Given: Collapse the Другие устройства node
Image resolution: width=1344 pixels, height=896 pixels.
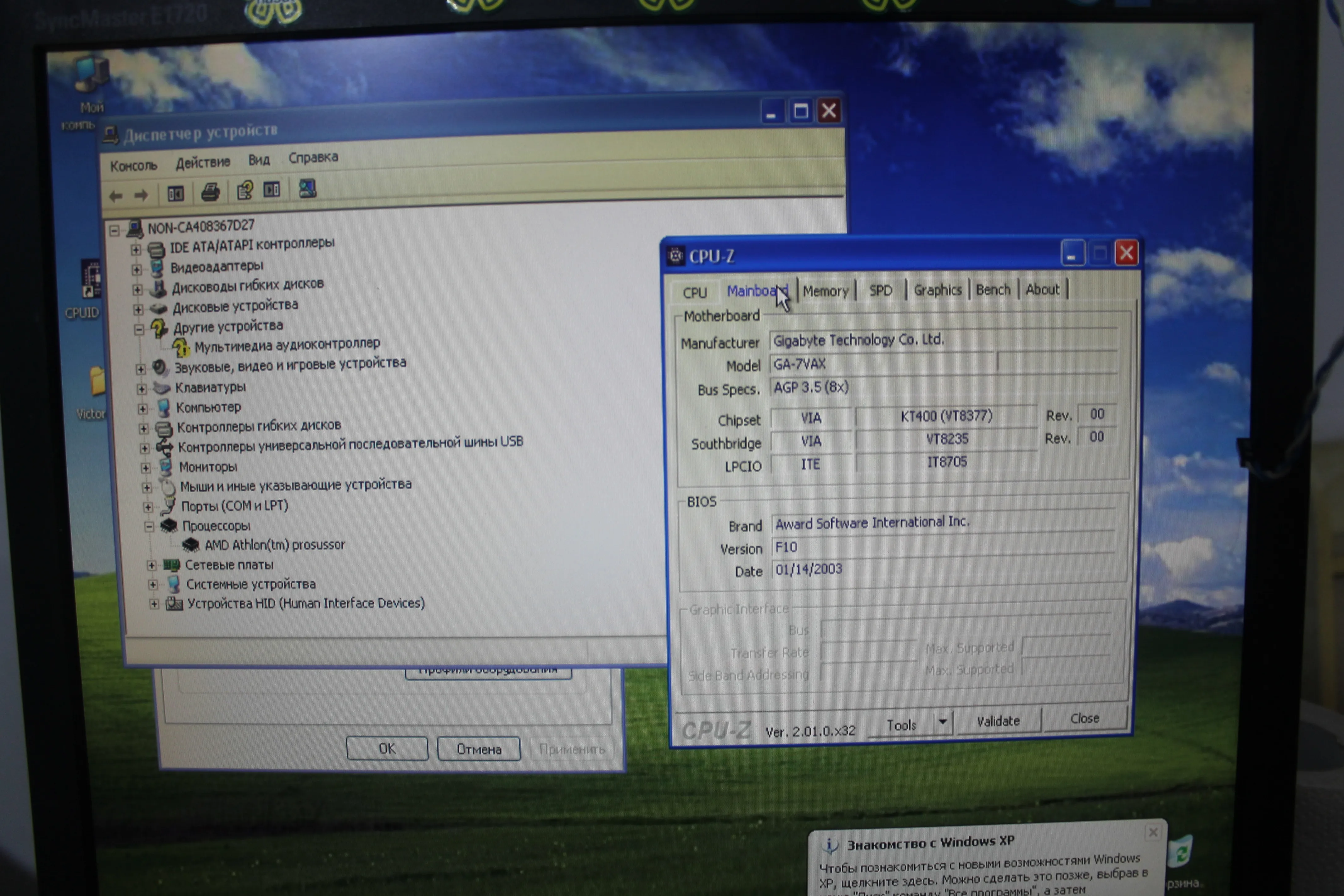Looking at the screenshot, I should 139,330.
